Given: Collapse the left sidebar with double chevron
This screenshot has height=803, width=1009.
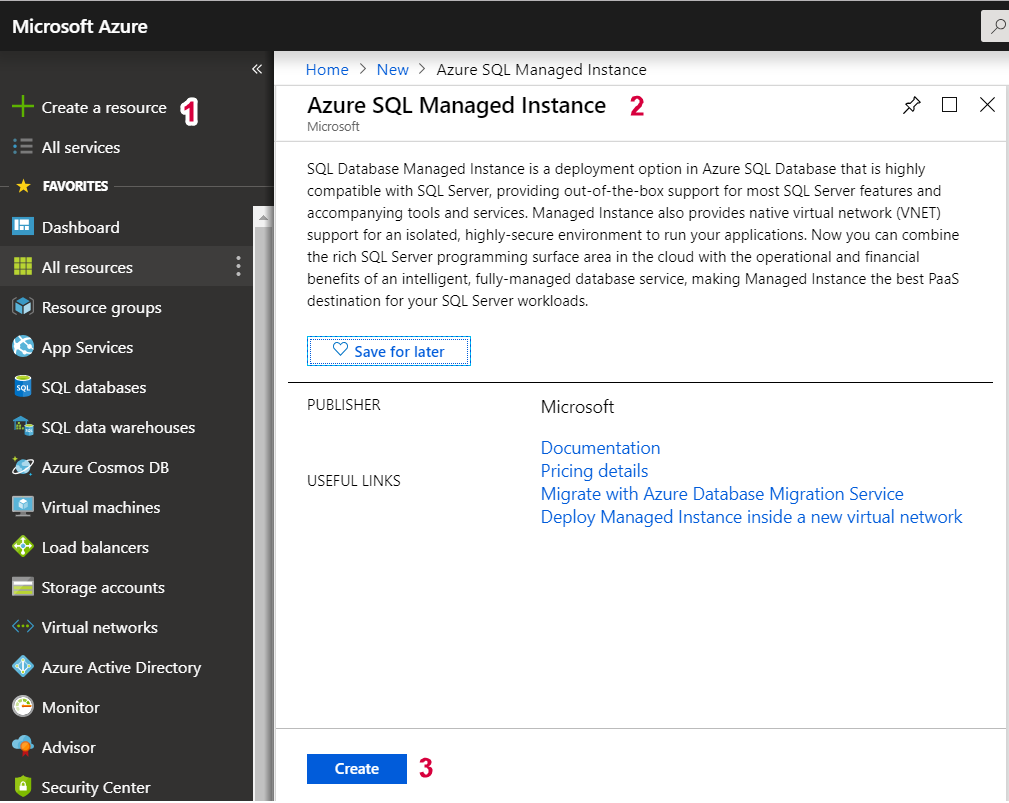Looking at the screenshot, I should tap(257, 69).
